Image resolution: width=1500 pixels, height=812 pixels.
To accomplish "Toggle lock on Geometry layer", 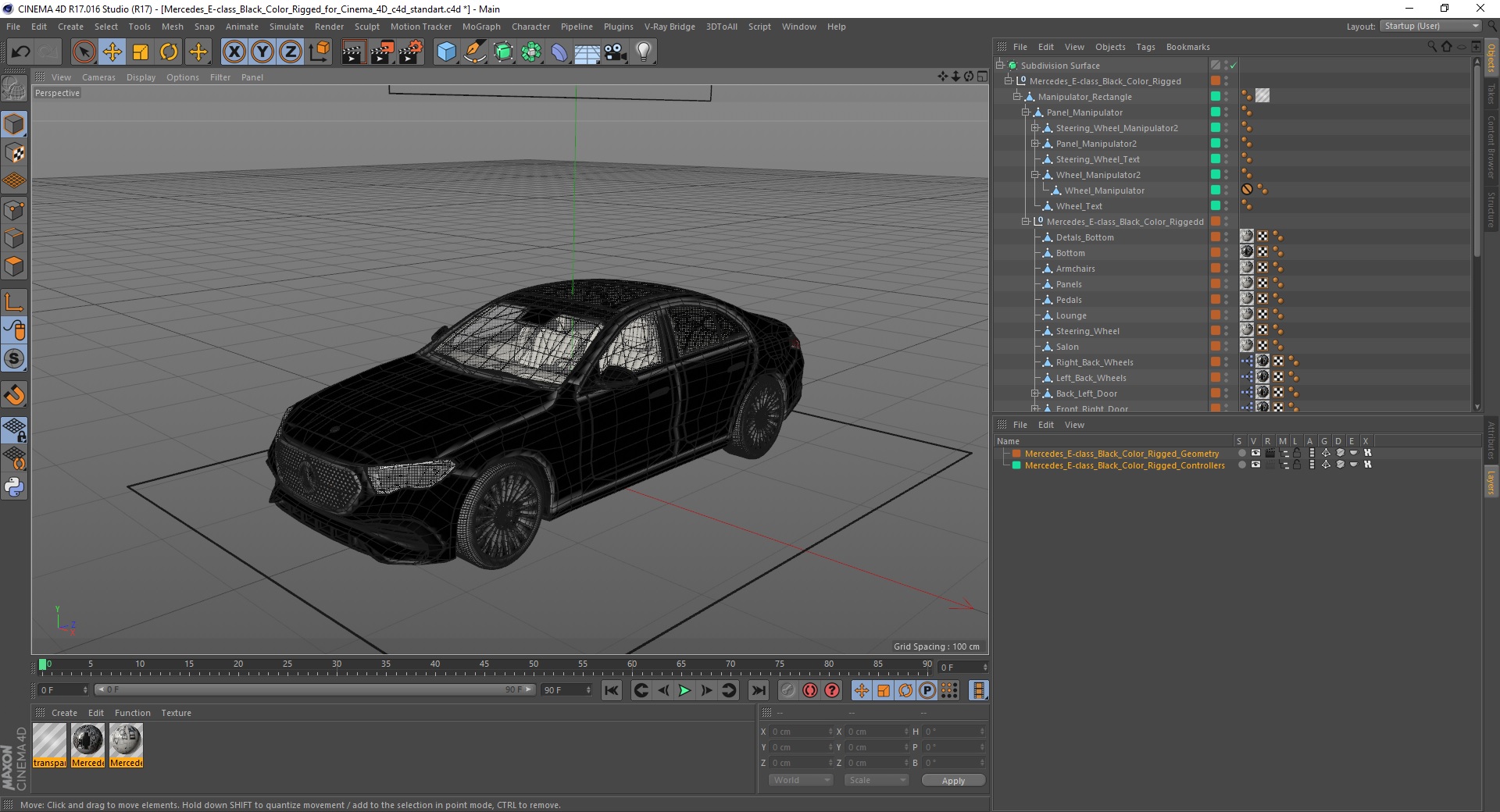I will tap(1297, 453).
